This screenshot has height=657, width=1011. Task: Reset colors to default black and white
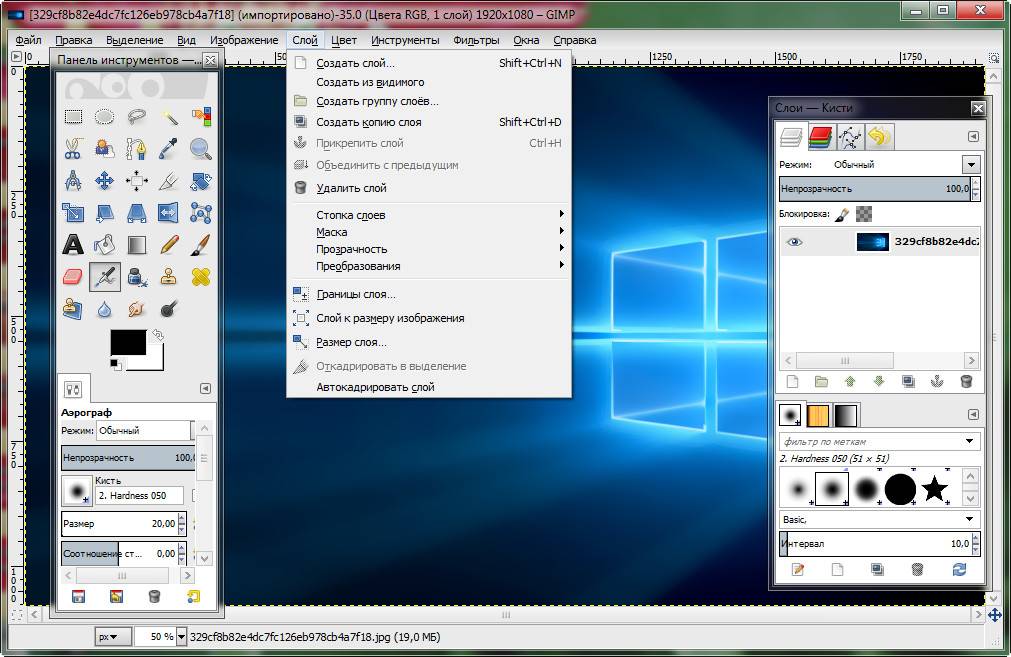click(115, 364)
